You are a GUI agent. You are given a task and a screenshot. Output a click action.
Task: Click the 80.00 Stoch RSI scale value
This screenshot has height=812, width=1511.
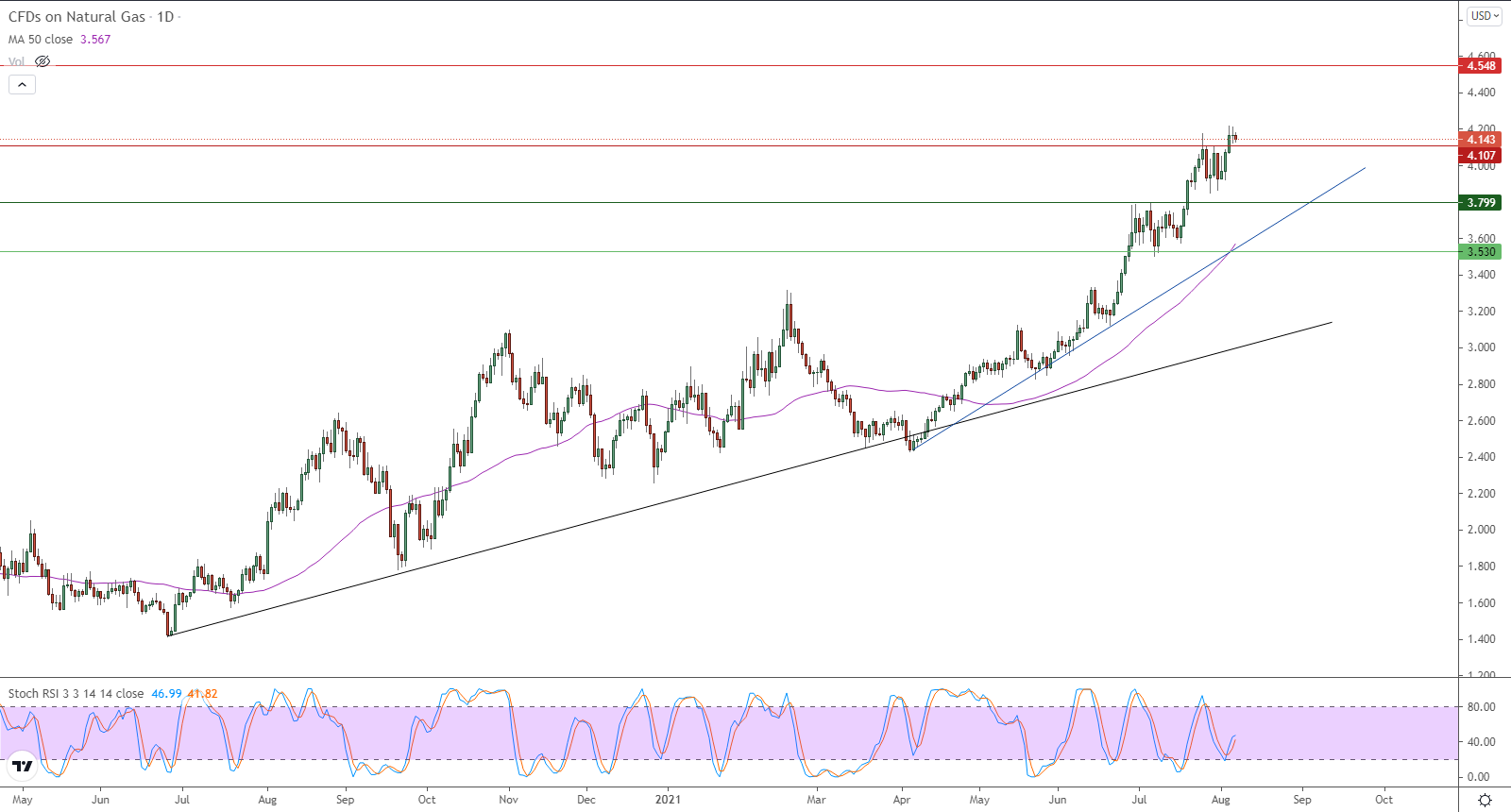(1481, 707)
